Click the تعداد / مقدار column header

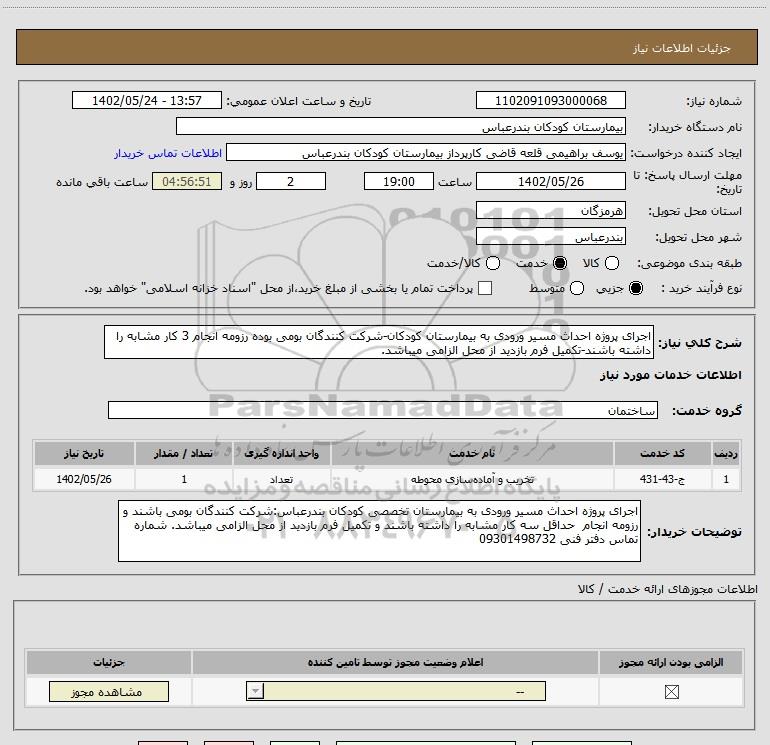tap(183, 453)
